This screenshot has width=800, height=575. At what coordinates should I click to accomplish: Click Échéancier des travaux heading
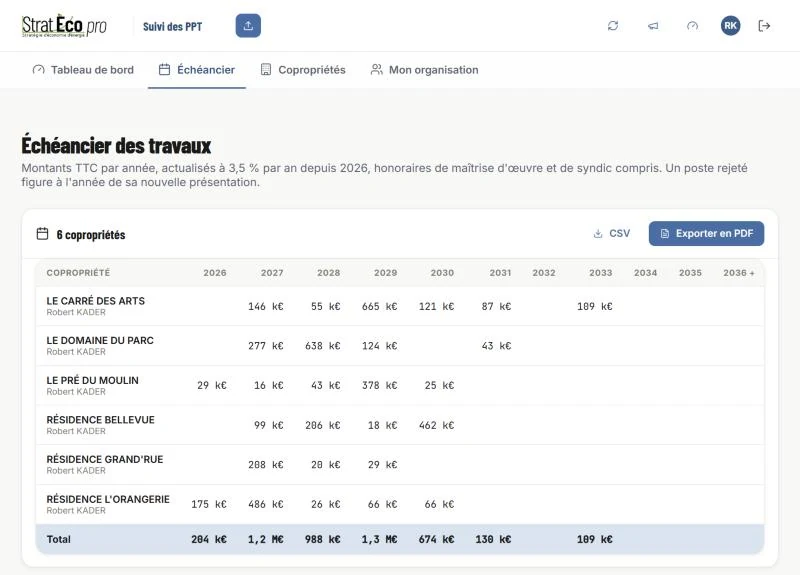pyautogui.click(x=116, y=145)
